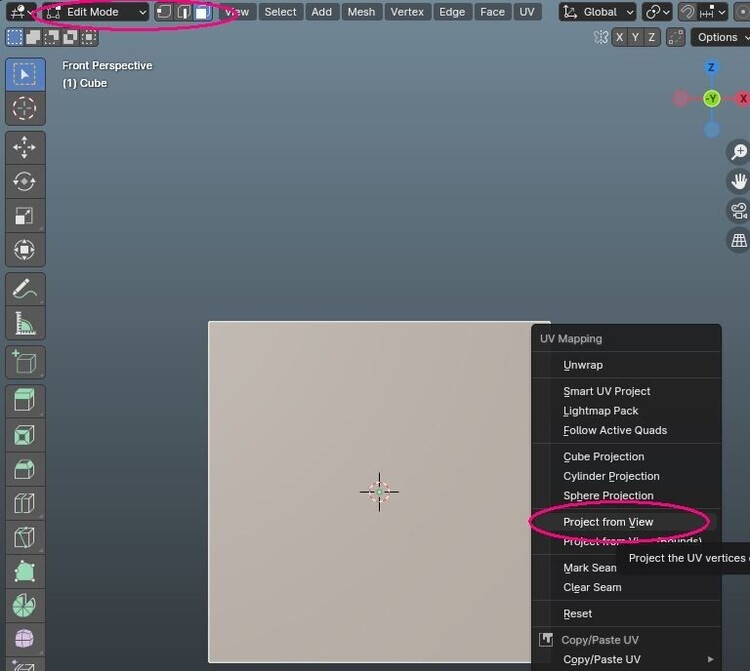Image resolution: width=750 pixels, height=671 pixels.
Task: Open the Mesh menu
Action: (361, 12)
